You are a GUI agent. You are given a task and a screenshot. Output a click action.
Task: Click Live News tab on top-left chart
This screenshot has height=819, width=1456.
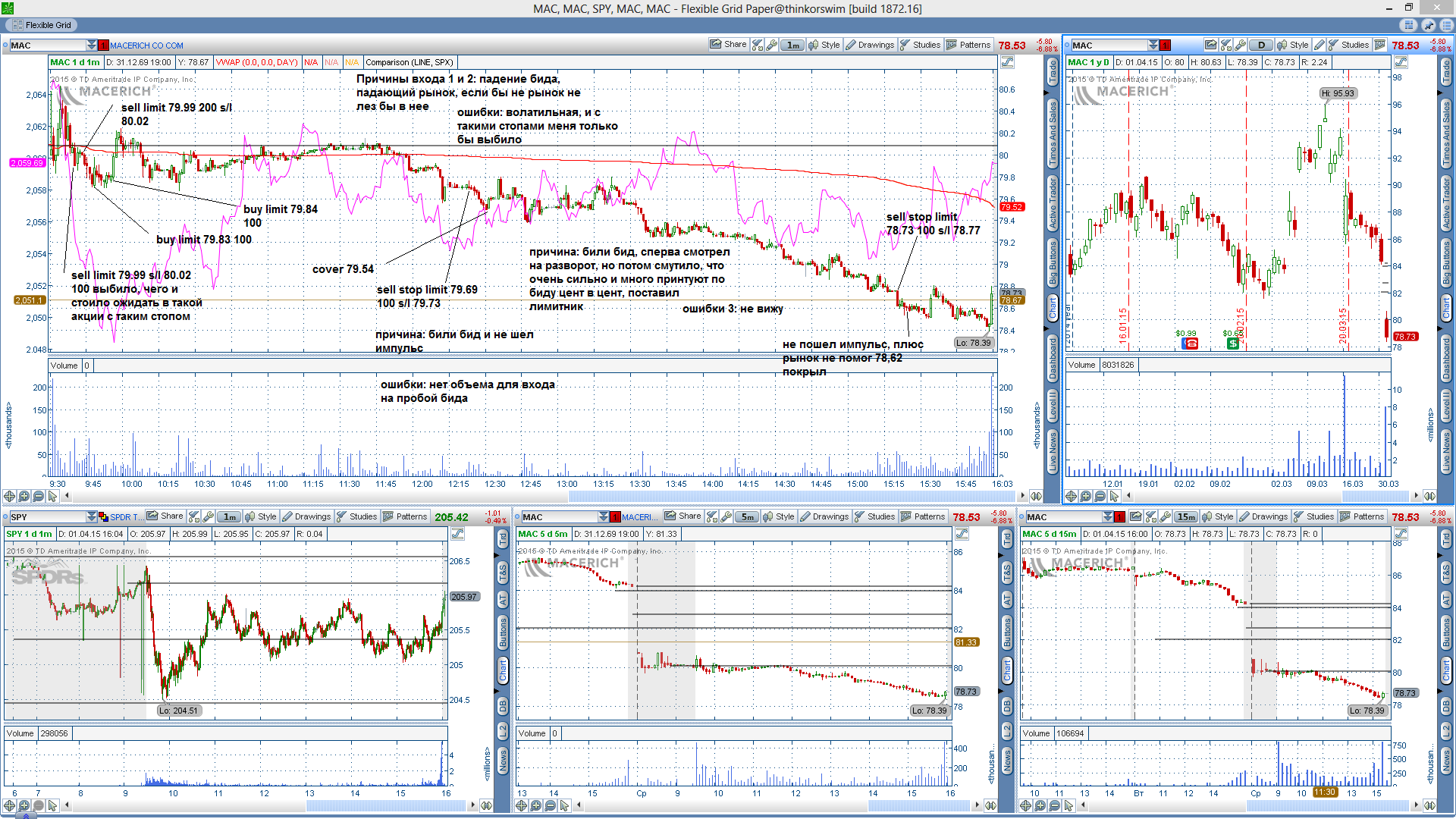pyautogui.click(x=1053, y=451)
